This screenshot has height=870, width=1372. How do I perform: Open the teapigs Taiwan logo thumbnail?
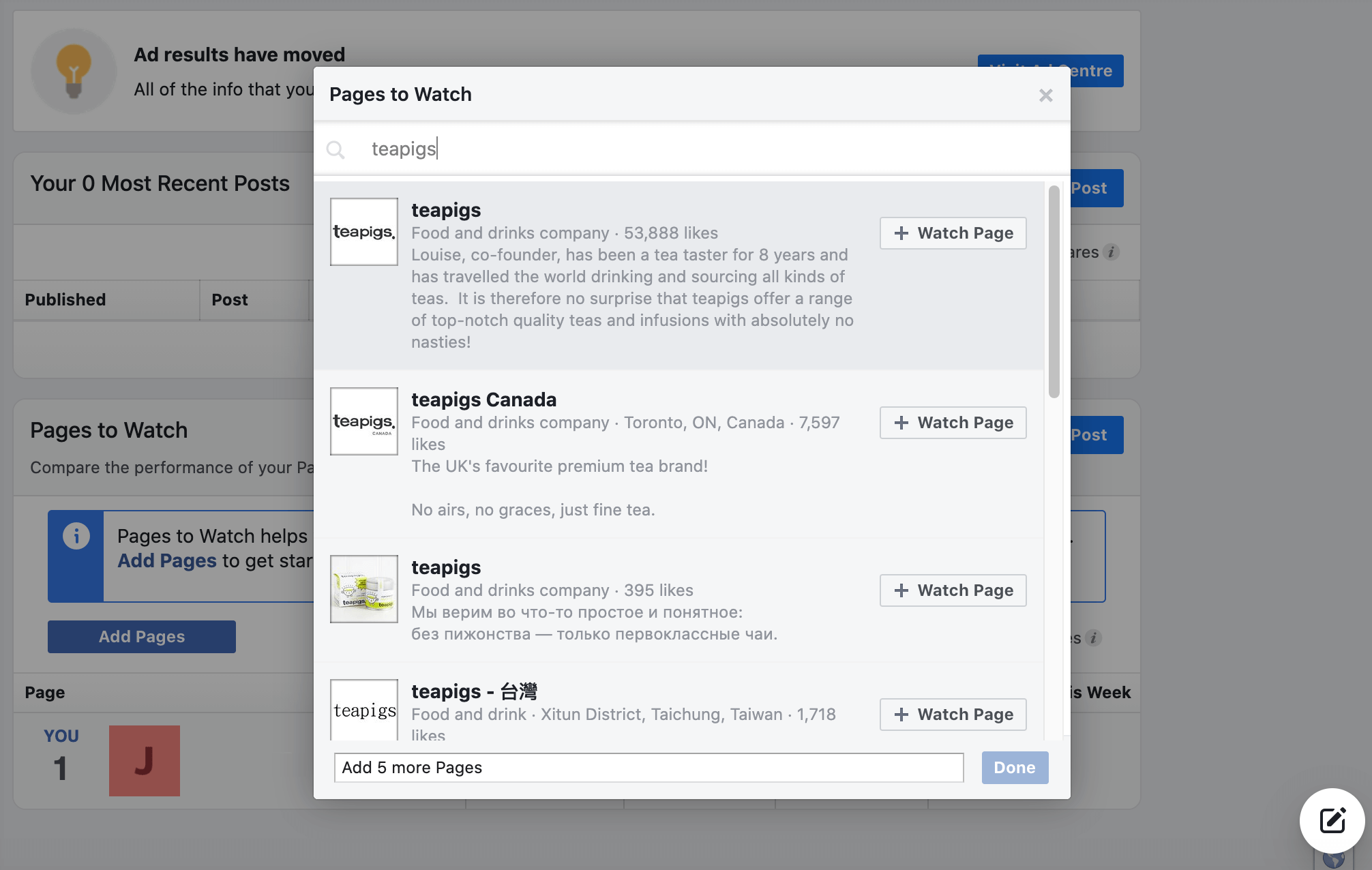364,710
